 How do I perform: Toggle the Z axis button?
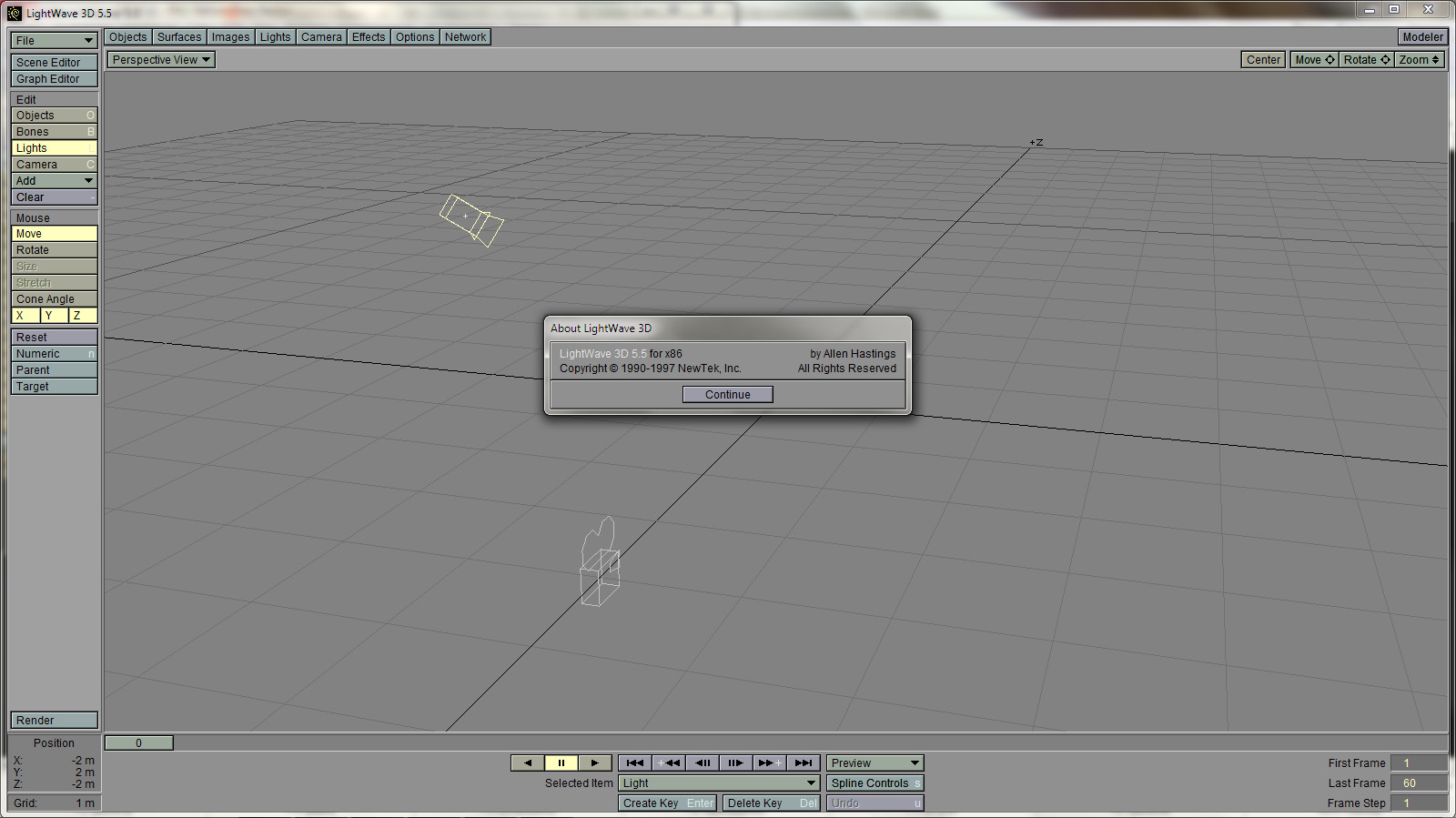(83, 316)
